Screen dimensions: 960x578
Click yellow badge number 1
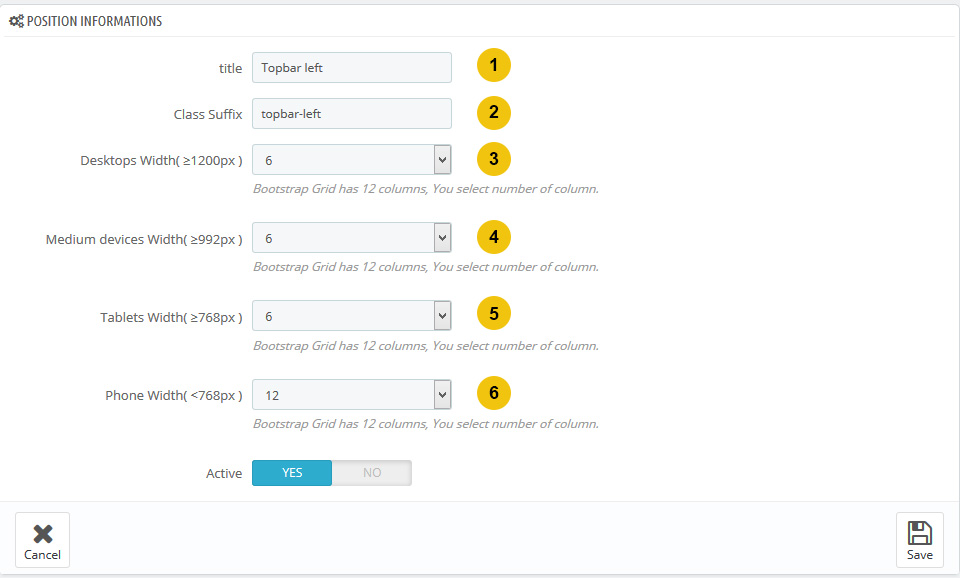point(493,65)
